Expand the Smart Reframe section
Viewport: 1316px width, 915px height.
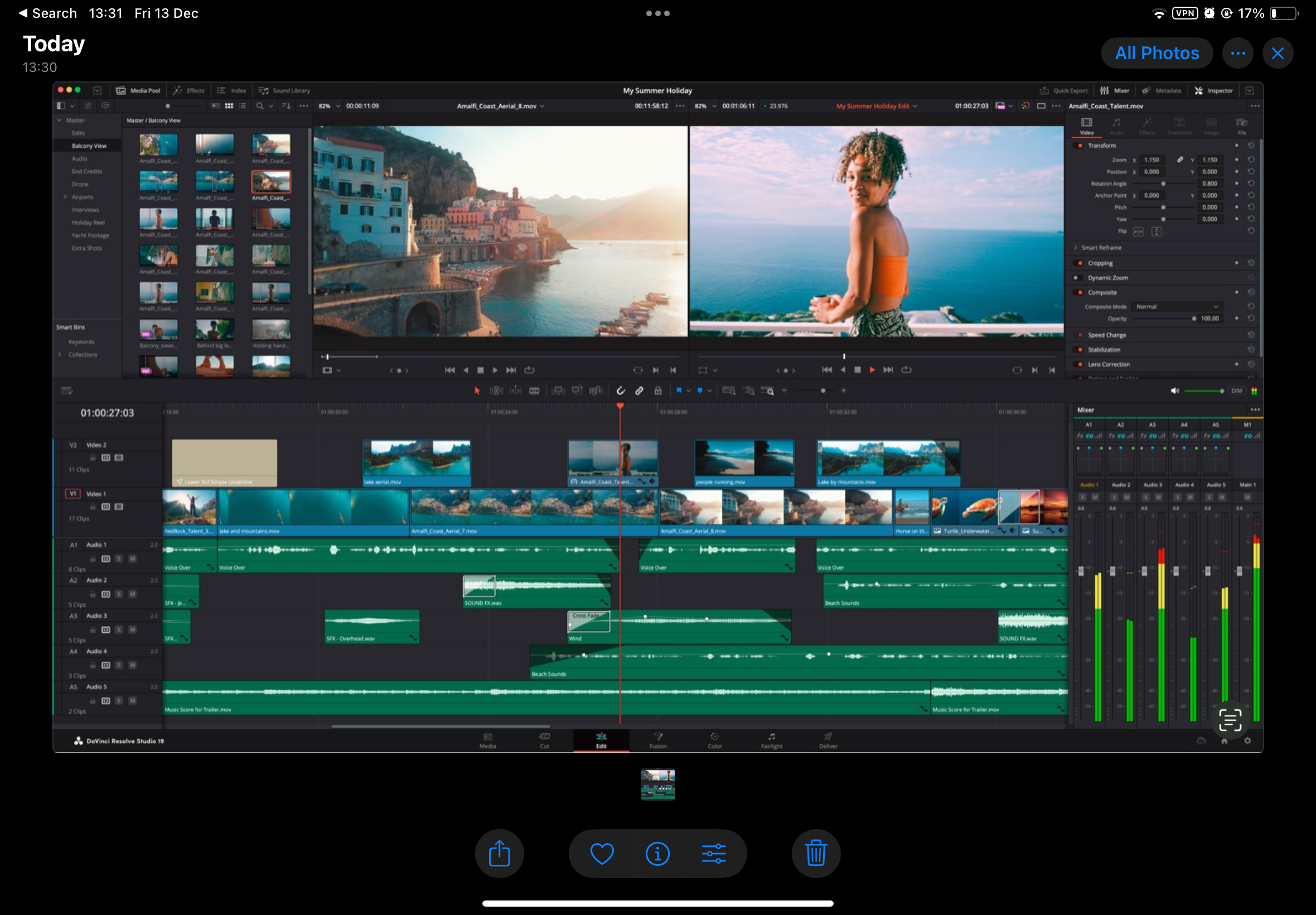click(x=1075, y=248)
